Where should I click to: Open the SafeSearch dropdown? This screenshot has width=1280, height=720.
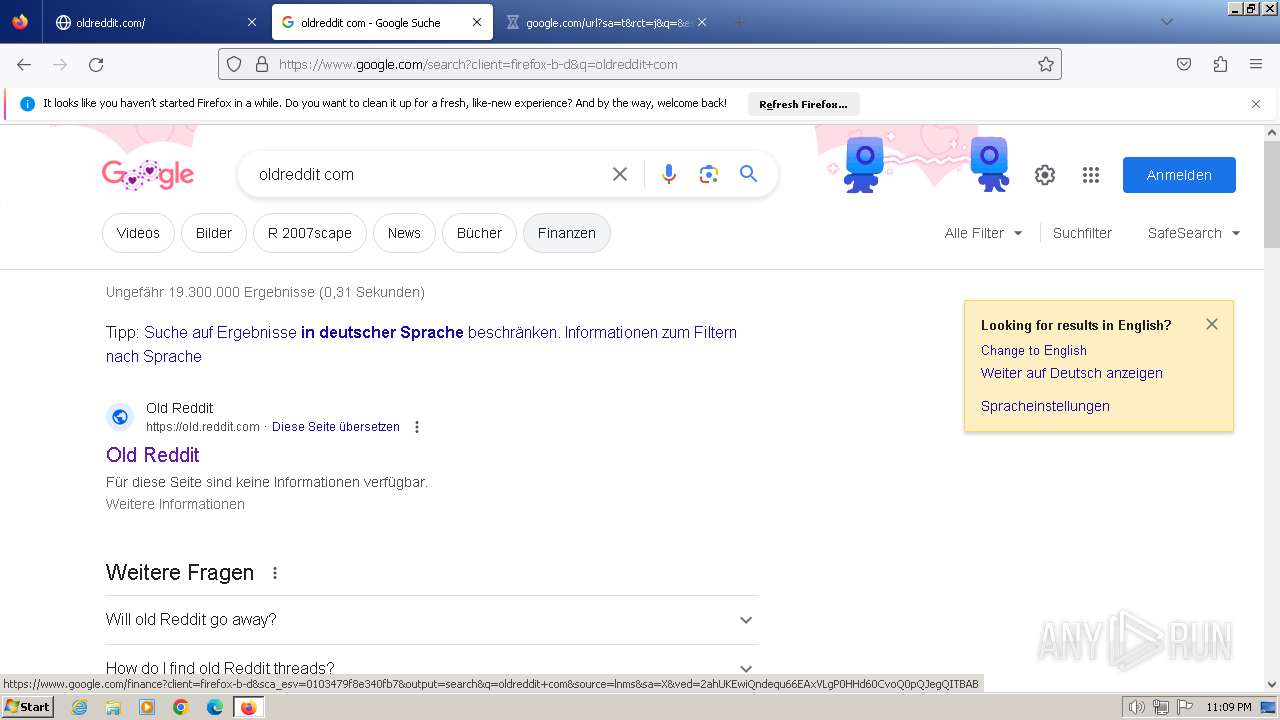click(1194, 233)
